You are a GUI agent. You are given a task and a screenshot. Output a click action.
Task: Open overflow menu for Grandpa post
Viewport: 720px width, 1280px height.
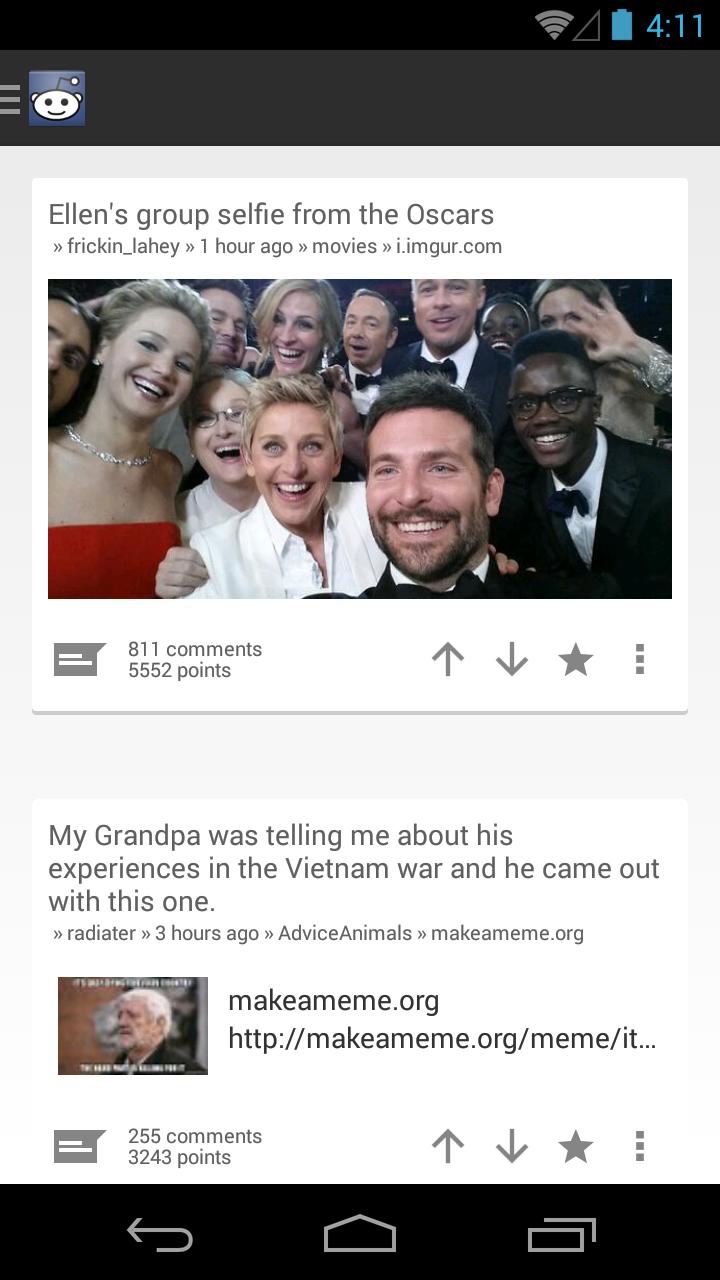click(x=640, y=1146)
